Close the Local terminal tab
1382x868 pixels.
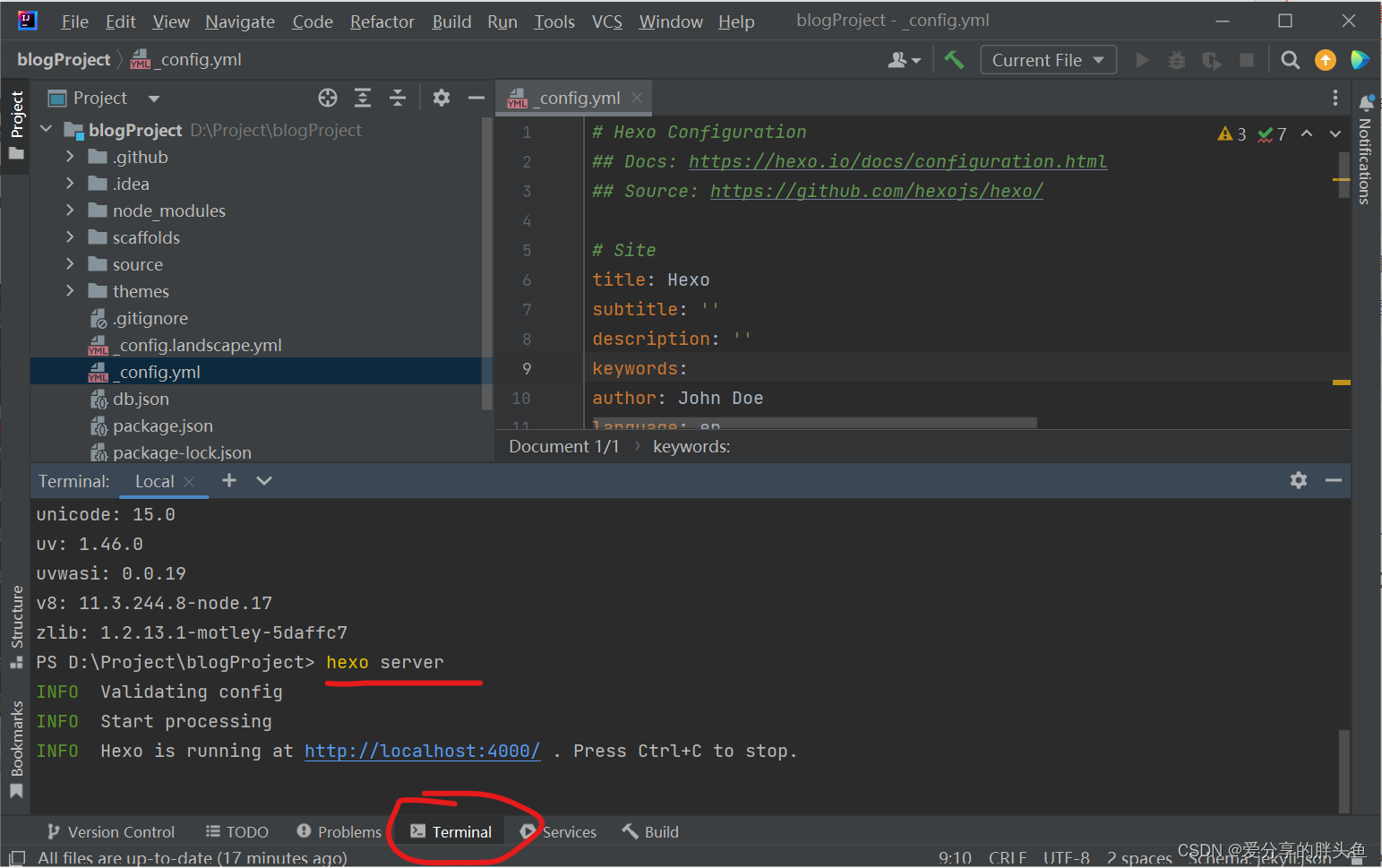(x=189, y=482)
